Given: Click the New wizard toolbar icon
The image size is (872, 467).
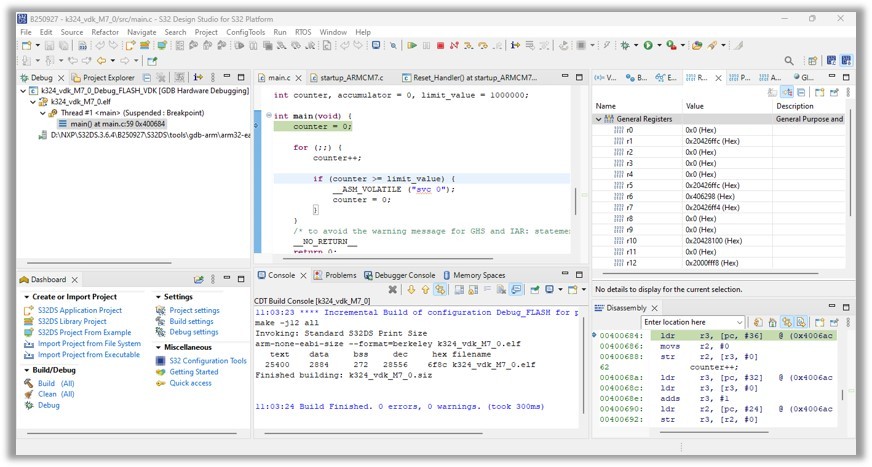Looking at the screenshot, I should tap(27, 46).
